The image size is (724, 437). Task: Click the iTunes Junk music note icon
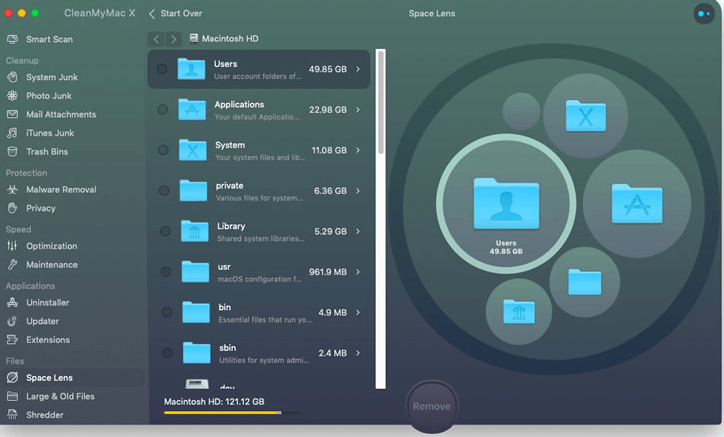click(x=12, y=133)
